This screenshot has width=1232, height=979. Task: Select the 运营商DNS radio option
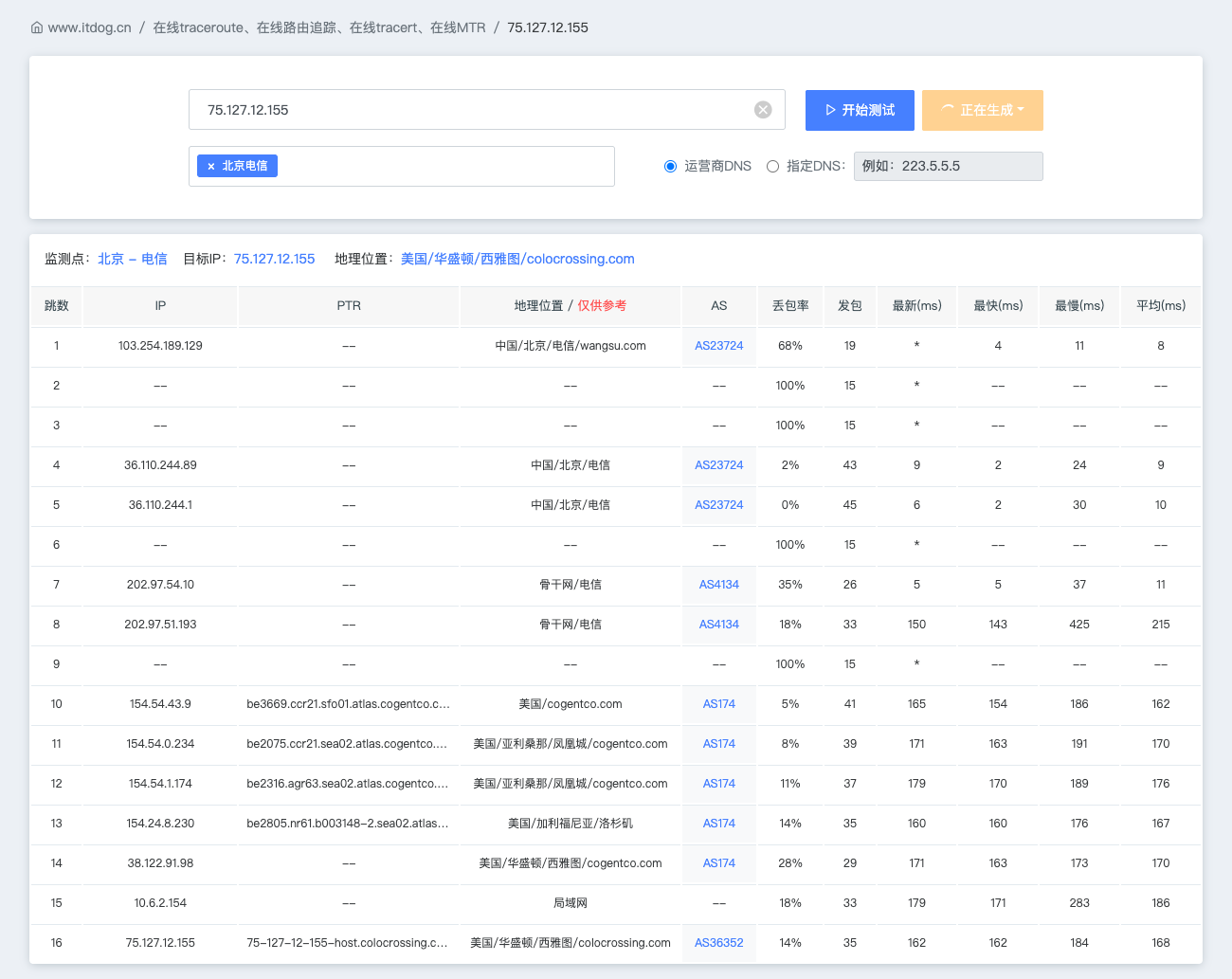pos(670,167)
